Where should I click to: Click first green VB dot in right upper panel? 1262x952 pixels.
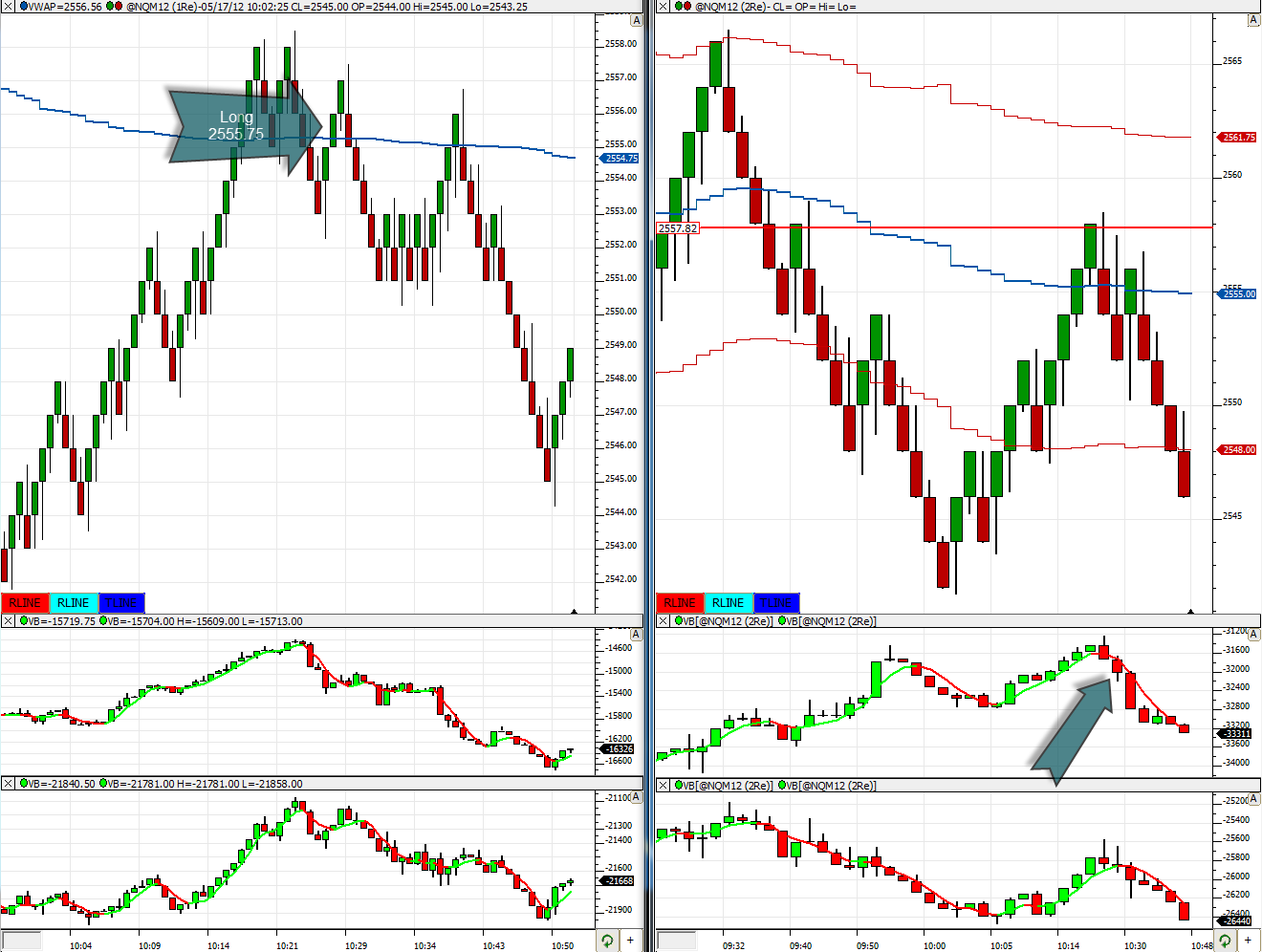680,621
